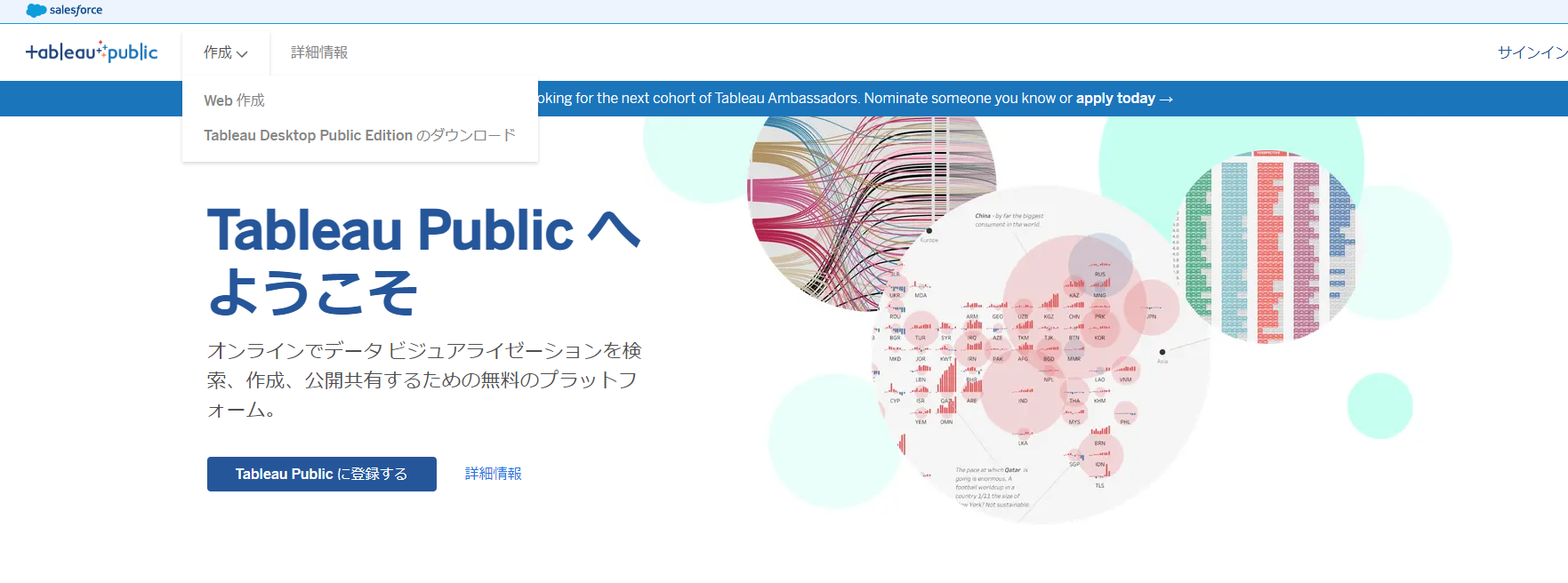Click the Tableau Public へようこそ heading
Viewport: 1568px width, 583px height.
(x=423, y=260)
